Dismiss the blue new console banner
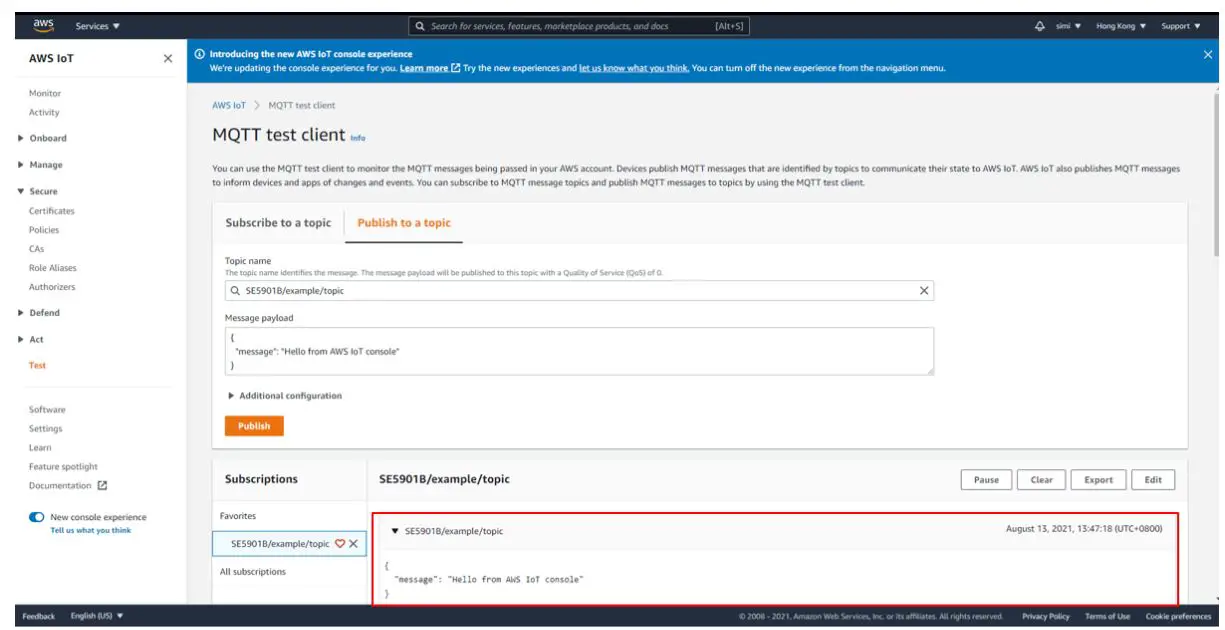This screenshot has height=630, width=1225. tap(1207, 54)
